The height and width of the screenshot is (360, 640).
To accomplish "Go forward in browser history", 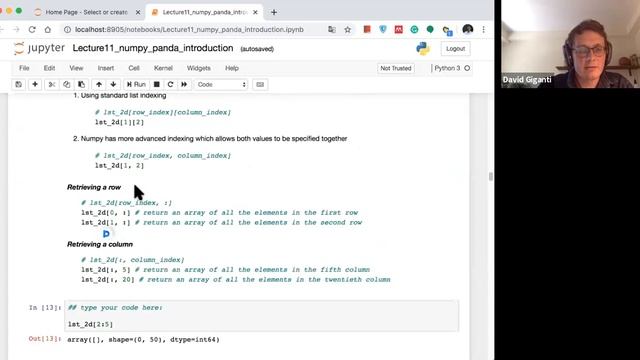I will click(x=16, y=29).
